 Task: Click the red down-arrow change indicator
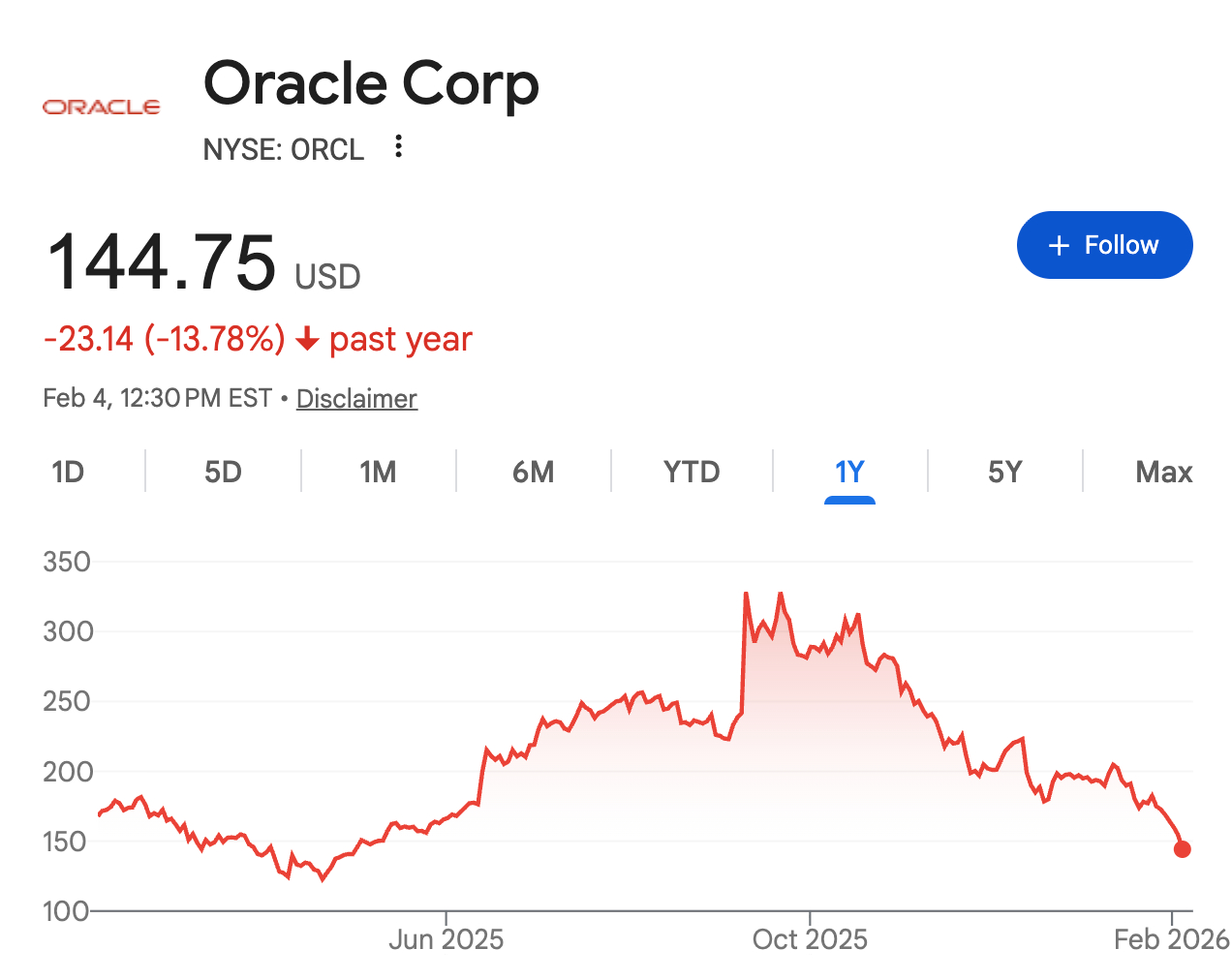pyautogui.click(x=307, y=339)
